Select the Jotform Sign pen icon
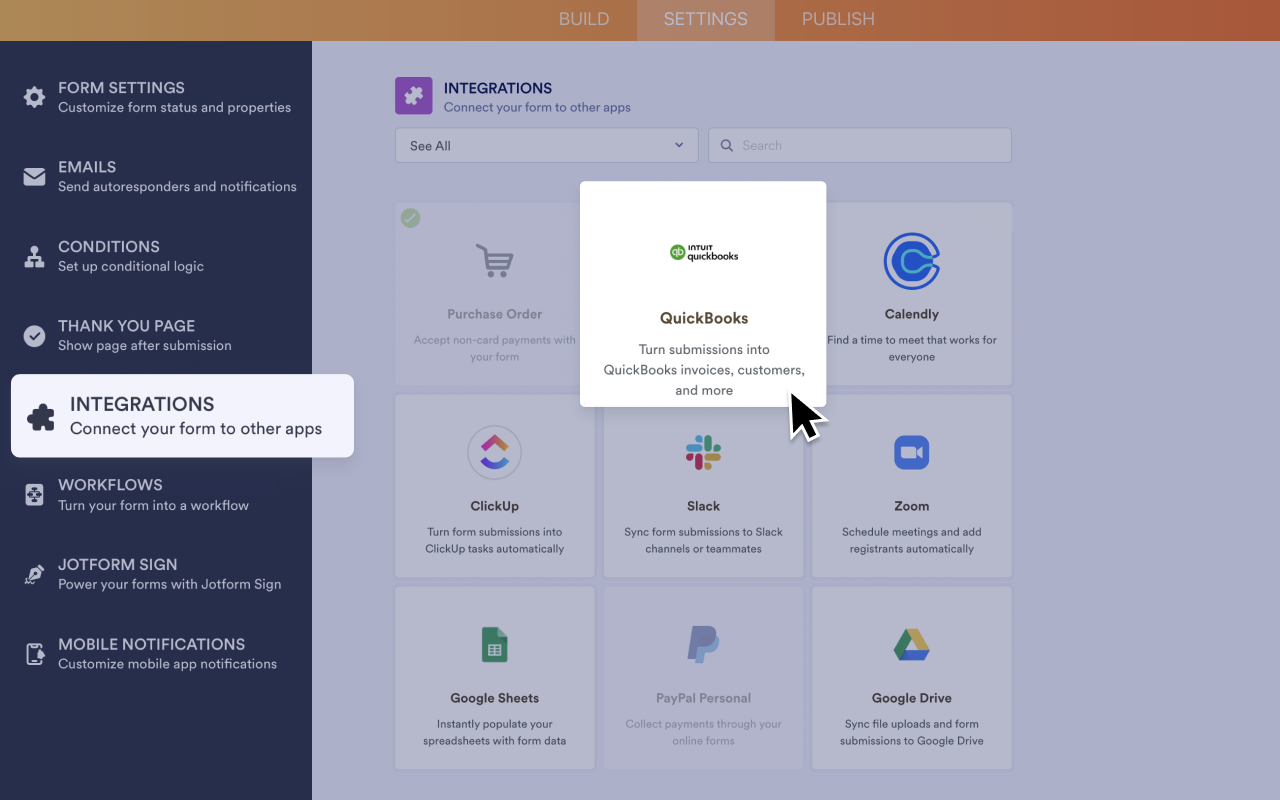The width and height of the screenshot is (1280, 800). point(33,574)
